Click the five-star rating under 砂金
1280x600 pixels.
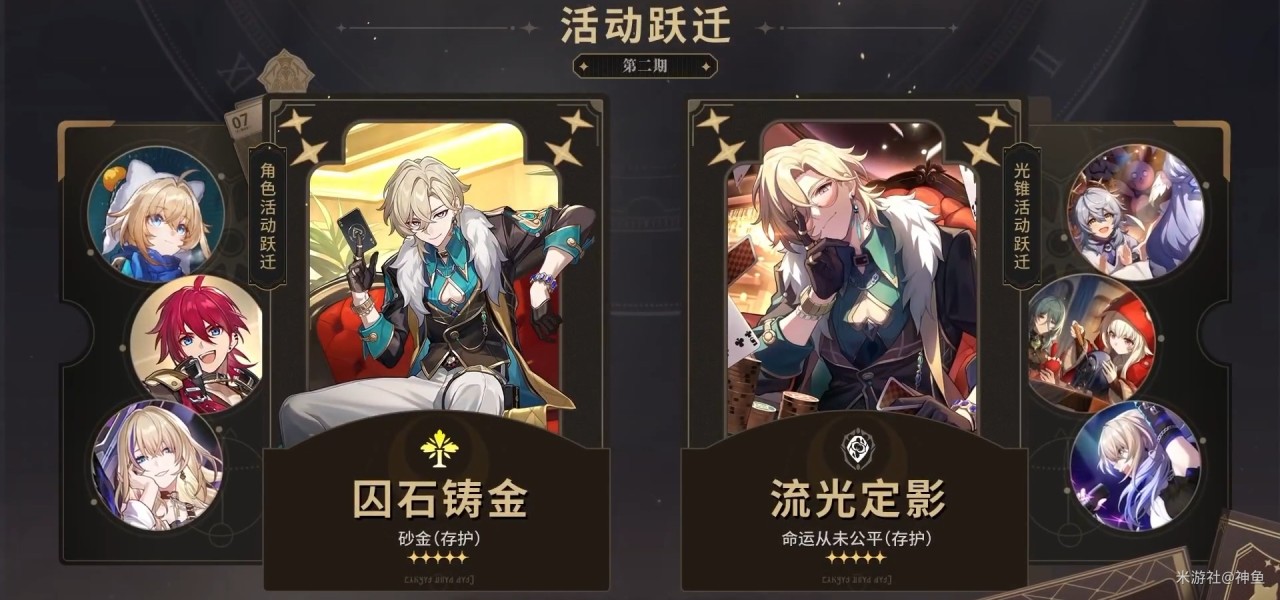(439, 558)
